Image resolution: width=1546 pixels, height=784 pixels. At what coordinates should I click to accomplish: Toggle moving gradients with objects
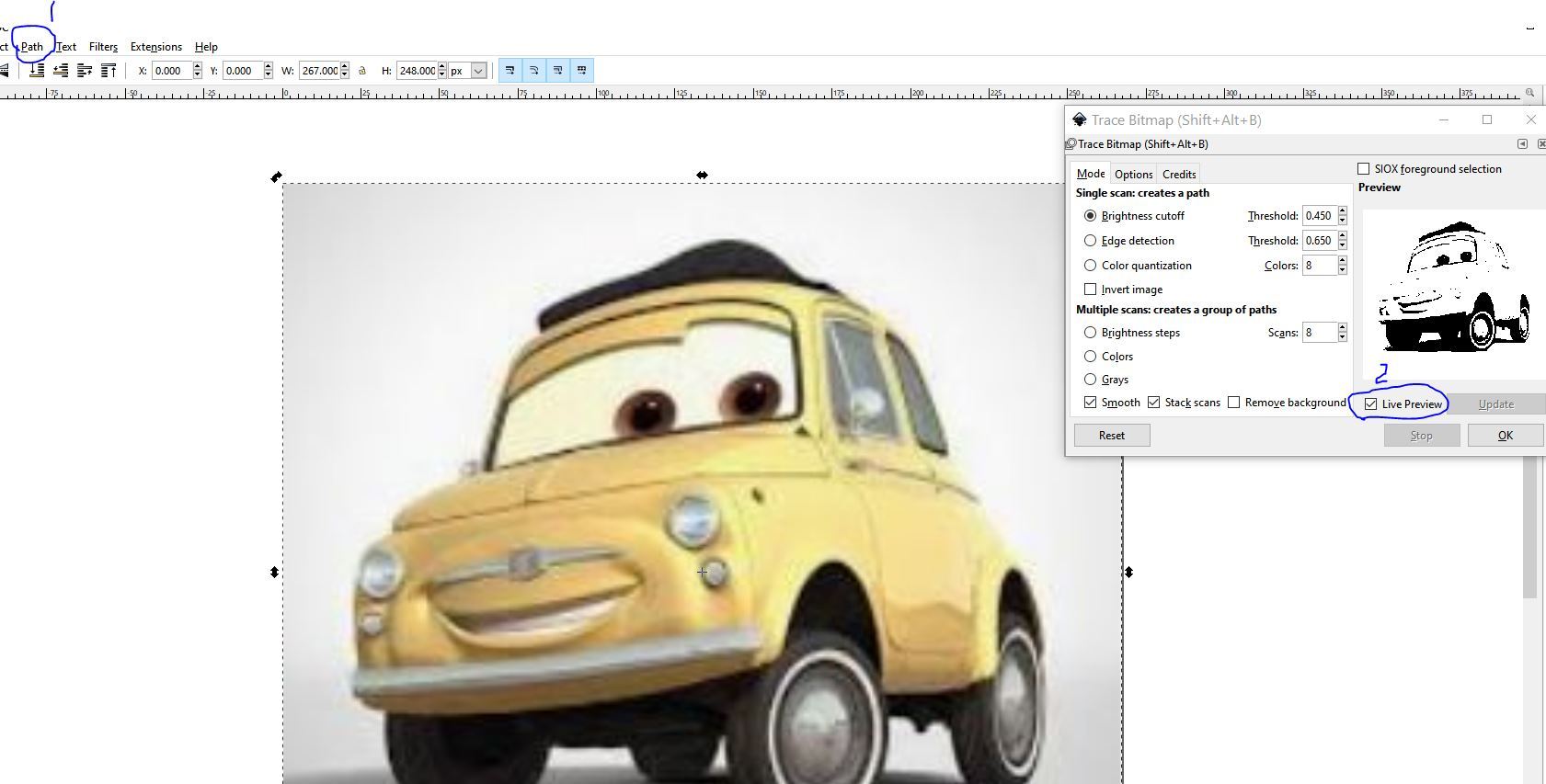pyautogui.click(x=558, y=71)
